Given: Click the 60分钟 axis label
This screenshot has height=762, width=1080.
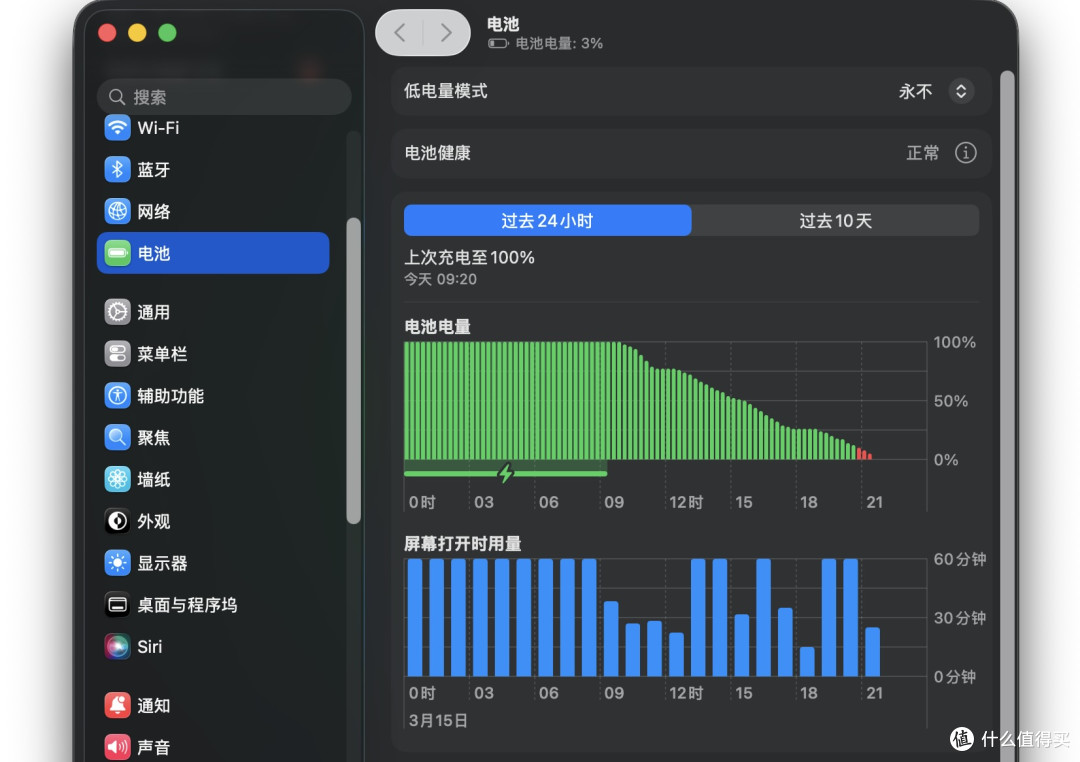Looking at the screenshot, I should click(959, 559).
